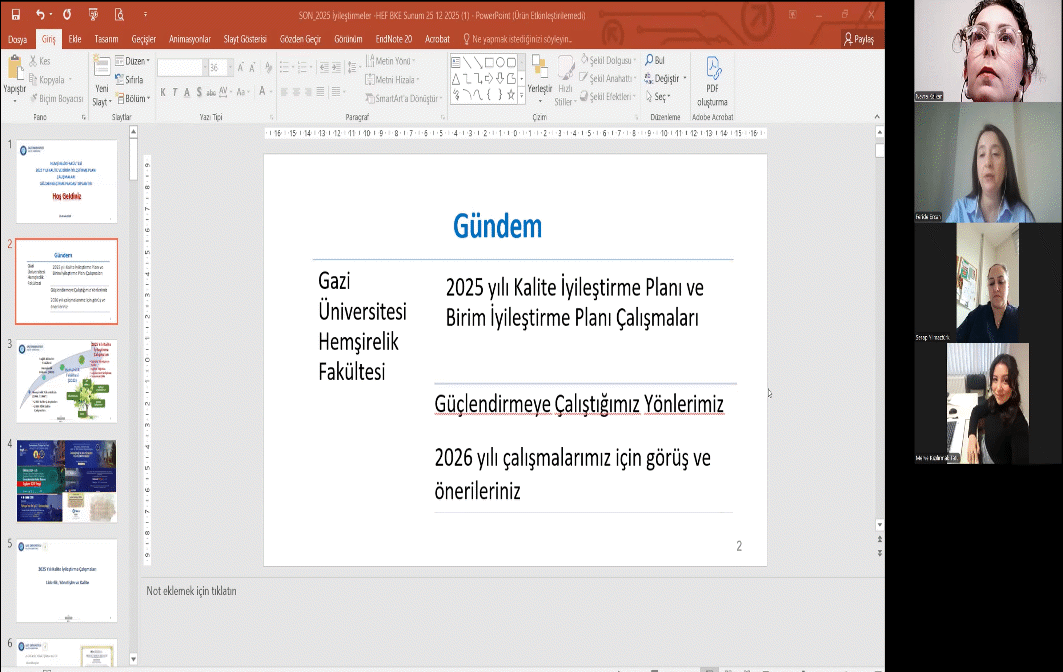Switch to the Slayt Gösterisi tab
Image resolution: width=1063 pixels, height=672 pixels.
pyautogui.click(x=243, y=39)
